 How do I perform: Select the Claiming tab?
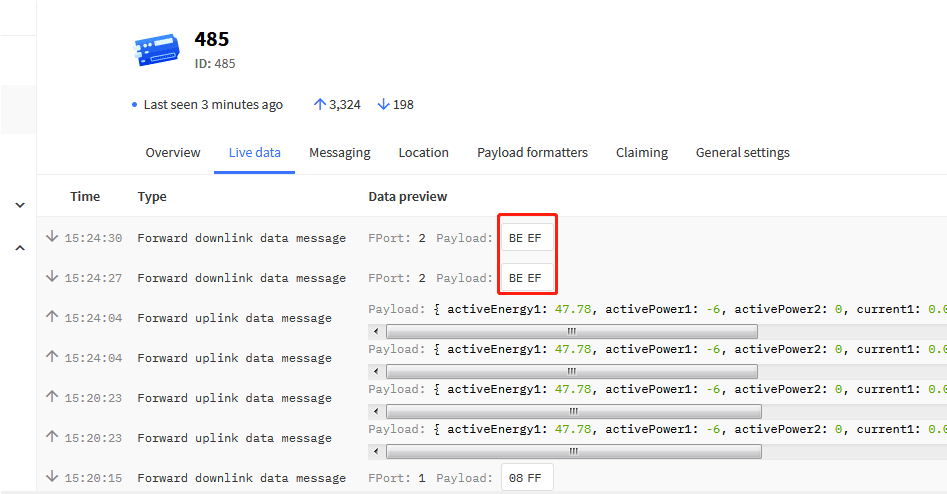(641, 153)
